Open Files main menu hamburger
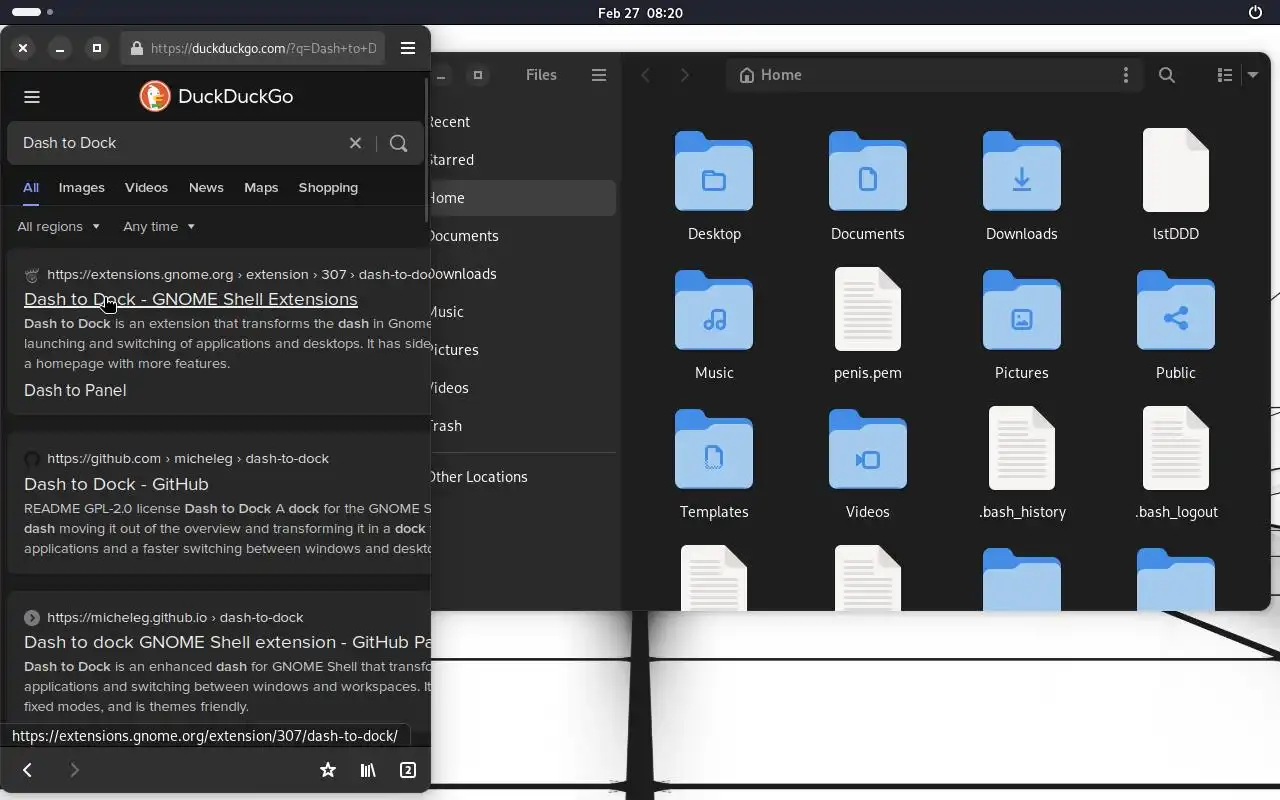Screen dimensions: 1280x800 click(x=599, y=75)
